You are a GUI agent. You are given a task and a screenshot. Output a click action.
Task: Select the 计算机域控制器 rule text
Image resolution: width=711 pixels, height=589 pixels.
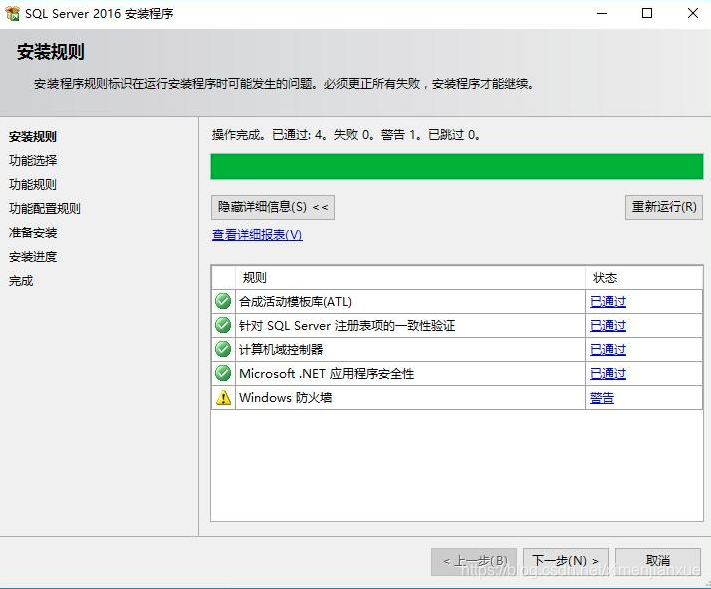click(281, 350)
